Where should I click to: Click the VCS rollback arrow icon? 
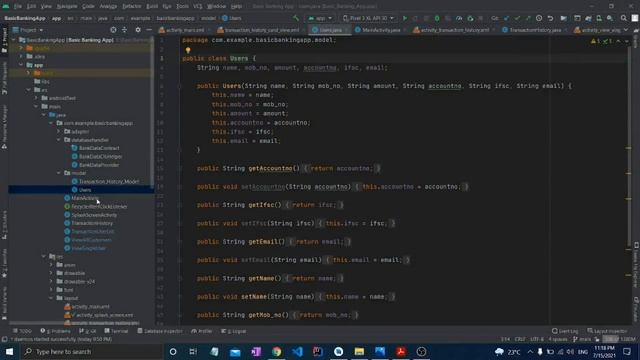point(550,18)
